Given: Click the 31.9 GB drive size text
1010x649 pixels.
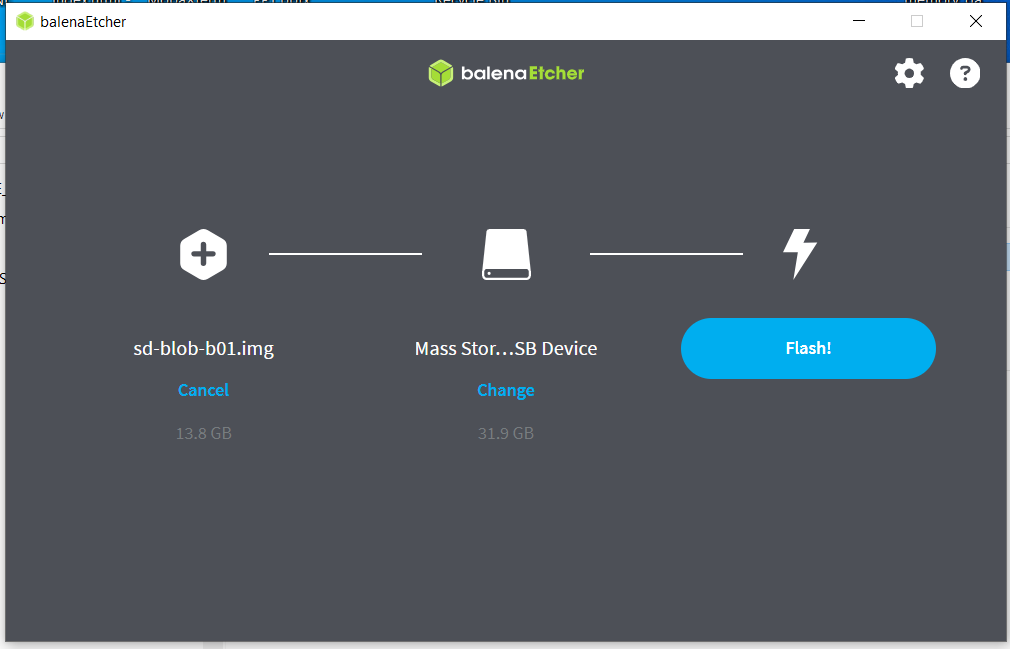Looking at the screenshot, I should [x=506, y=433].
